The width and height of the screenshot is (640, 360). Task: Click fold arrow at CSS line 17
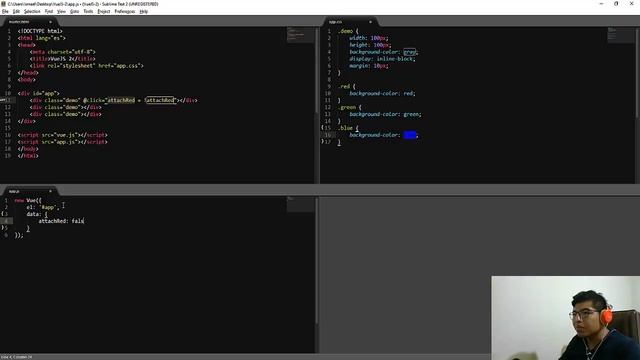tap(322, 142)
